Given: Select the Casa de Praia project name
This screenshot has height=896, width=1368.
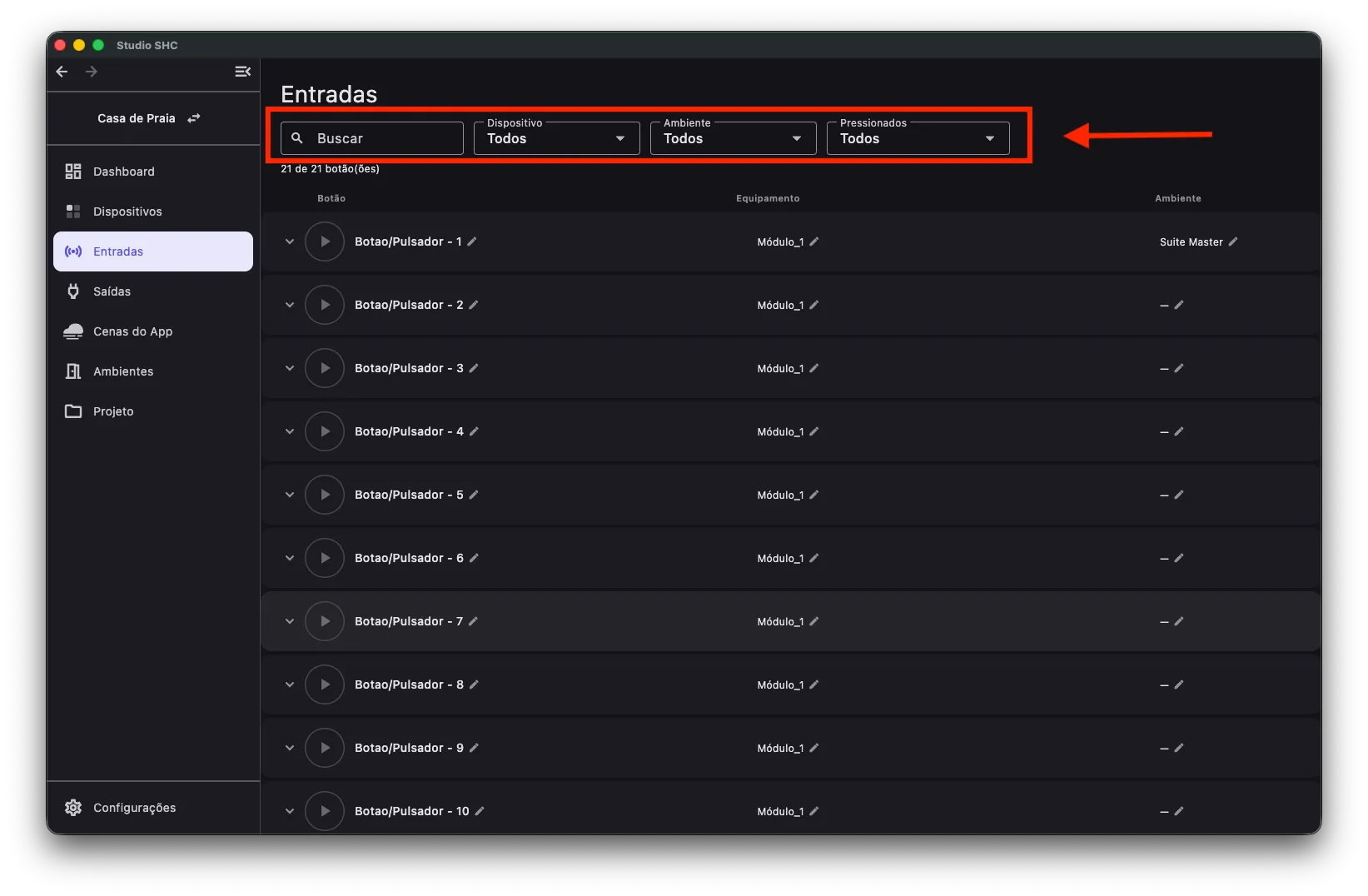Looking at the screenshot, I should [137, 118].
